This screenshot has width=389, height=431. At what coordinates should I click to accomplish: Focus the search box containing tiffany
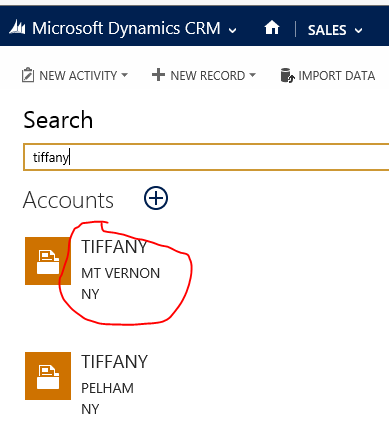[206, 157]
